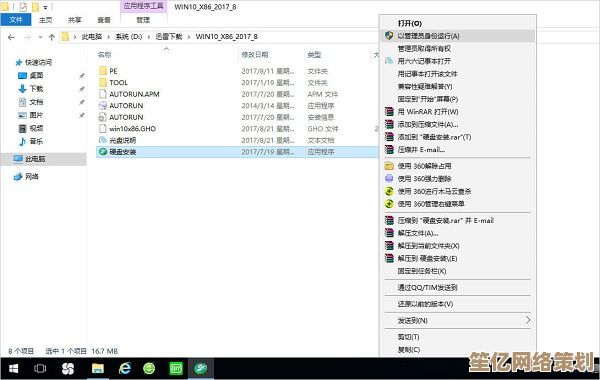Select 网络 in navigation pane

tap(32, 176)
